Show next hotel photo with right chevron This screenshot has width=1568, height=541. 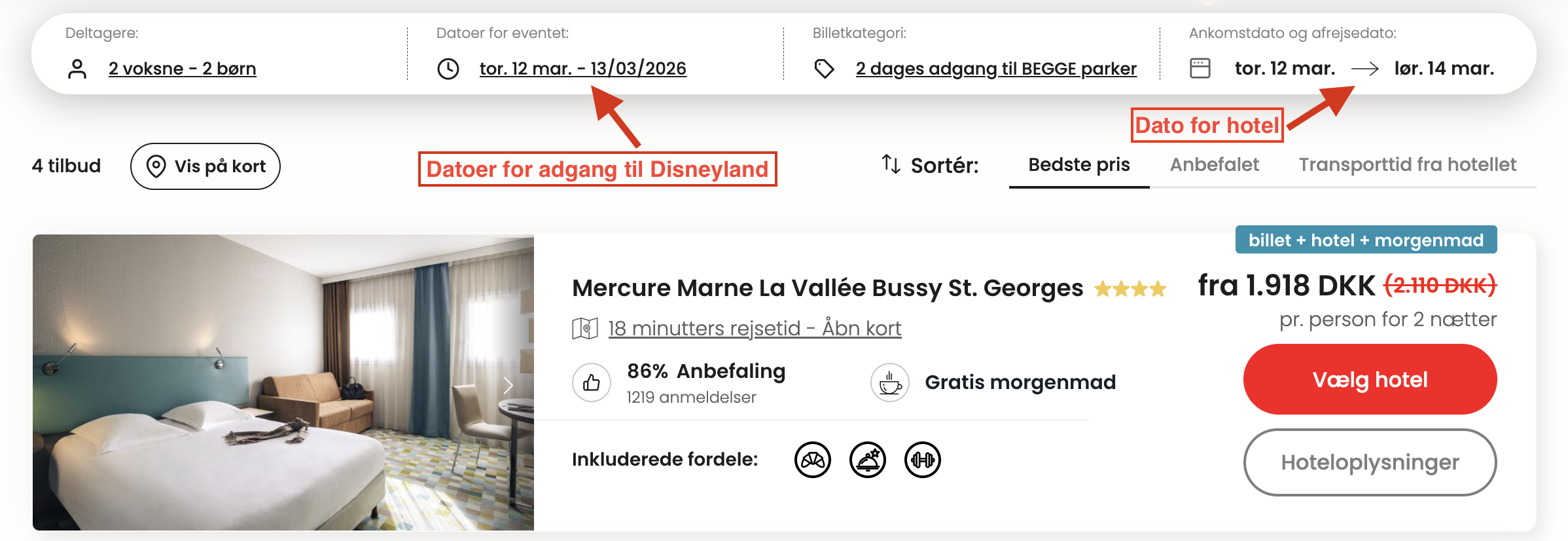508,385
